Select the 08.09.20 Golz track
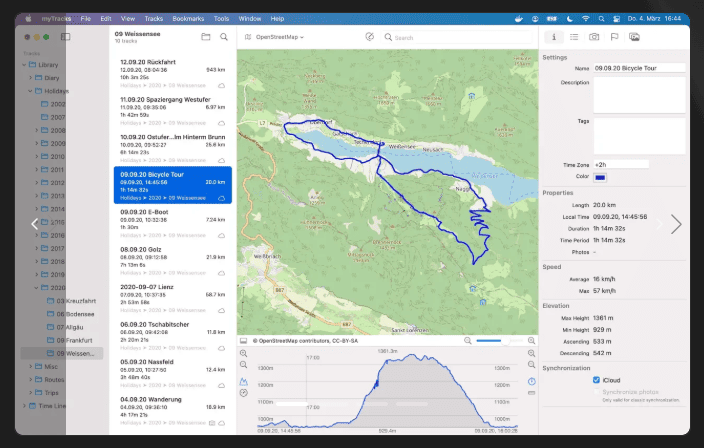Image resolution: width=704 pixels, height=448 pixels. [173, 260]
